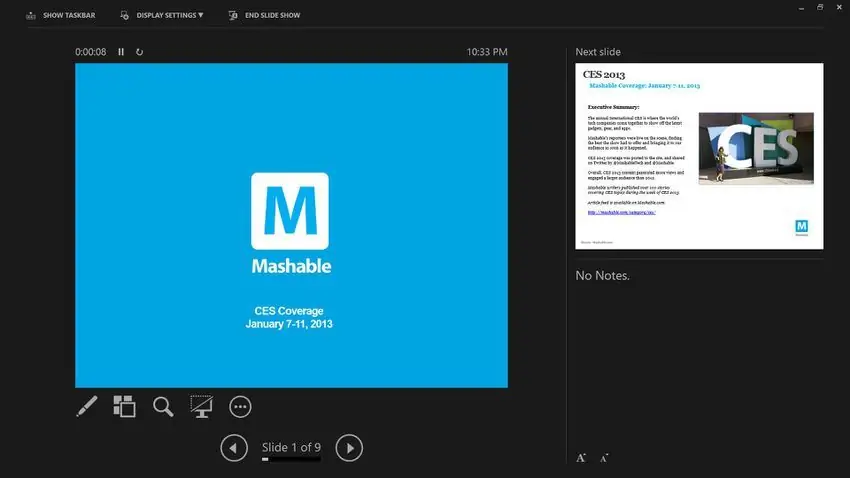Click the CES 2013 title in preview
This screenshot has height=478, width=850.
[604, 75]
